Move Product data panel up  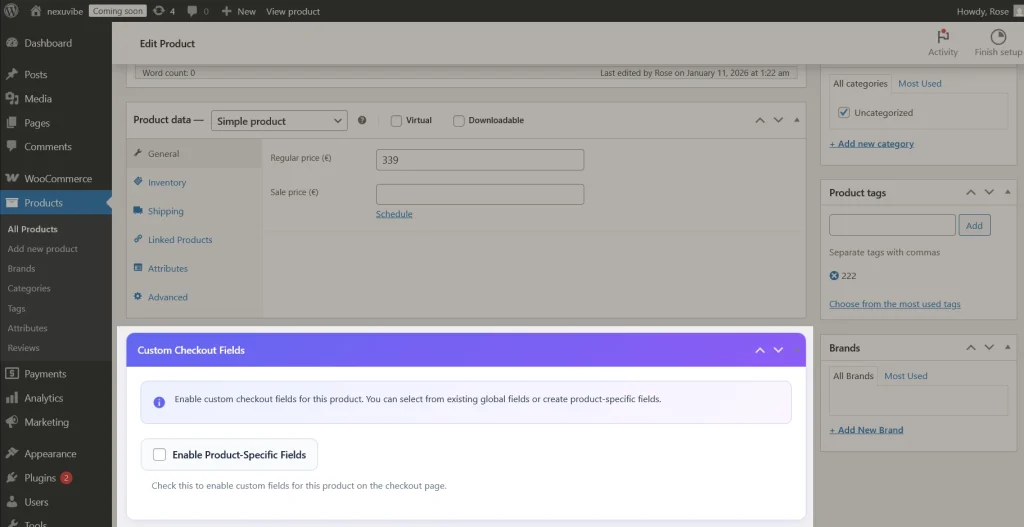[x=760, y=120]
